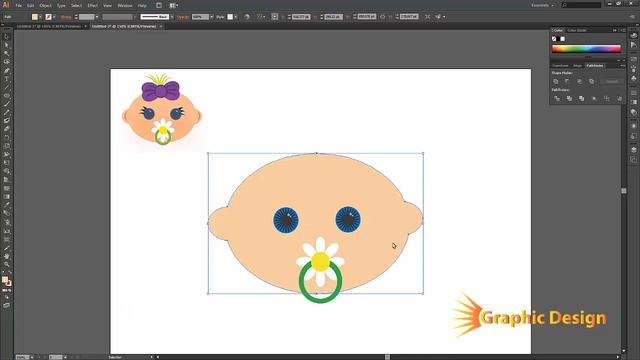Select the Artboard tool
Screen dimensions: 640x360
click(7, 240)
